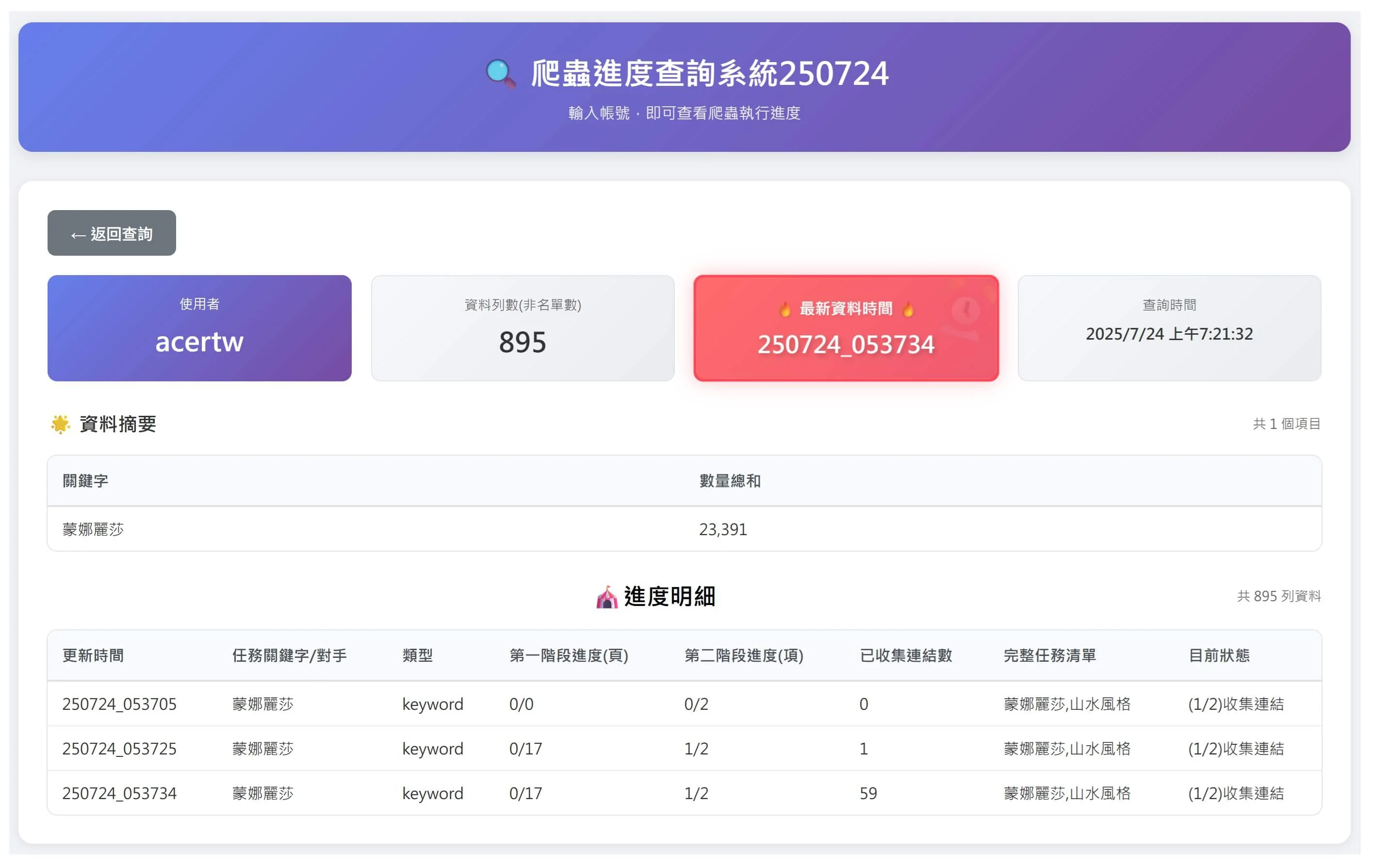Click the tent icon beside 進度明細
The width and height of the screenshot is (1386, 868).
click(606, 597)
